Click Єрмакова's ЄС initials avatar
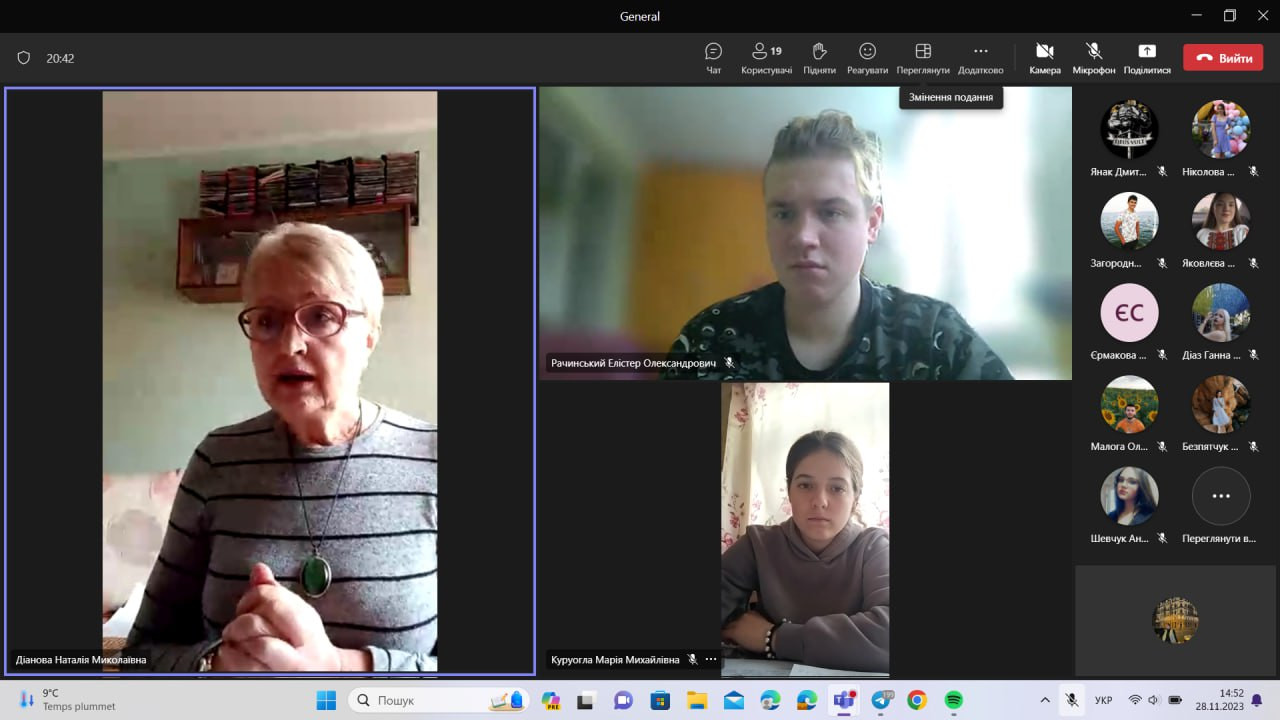Screen dimensions: 1280x720 click(1129, 313)
